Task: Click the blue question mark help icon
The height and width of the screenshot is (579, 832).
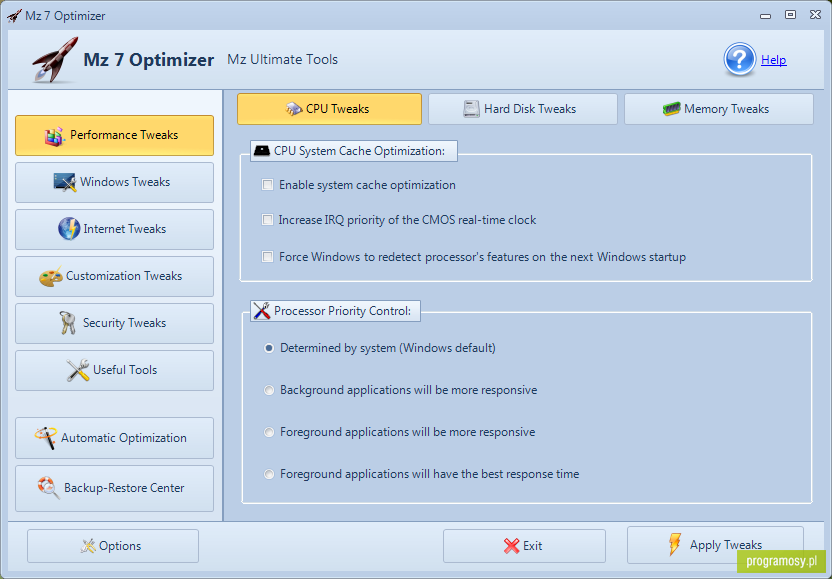Action: tap(739, 59)
